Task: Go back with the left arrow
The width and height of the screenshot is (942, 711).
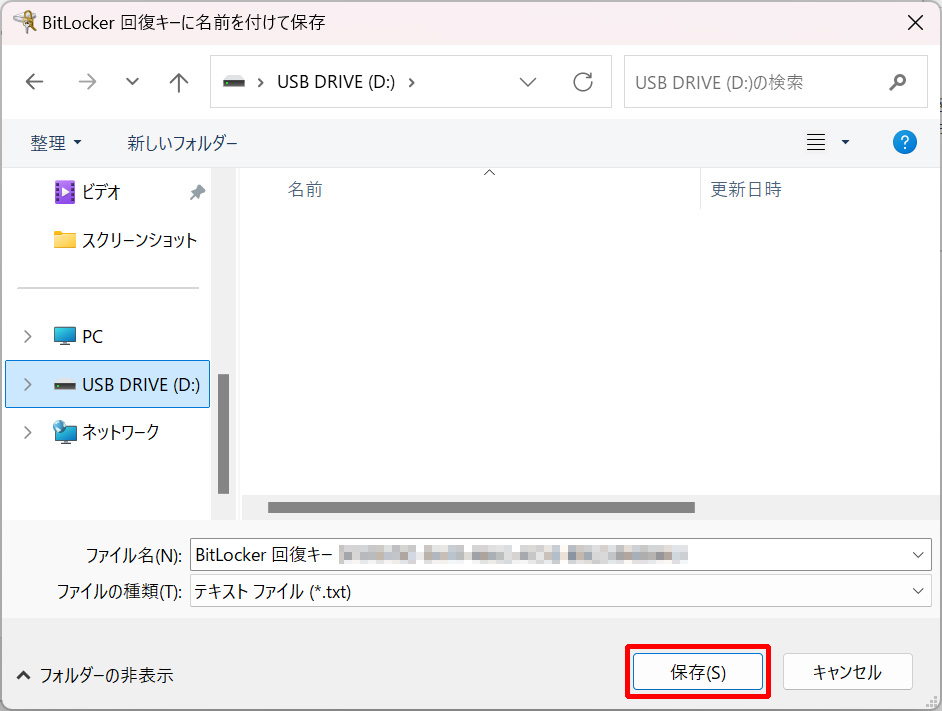Action: click(x=35, y=82)
